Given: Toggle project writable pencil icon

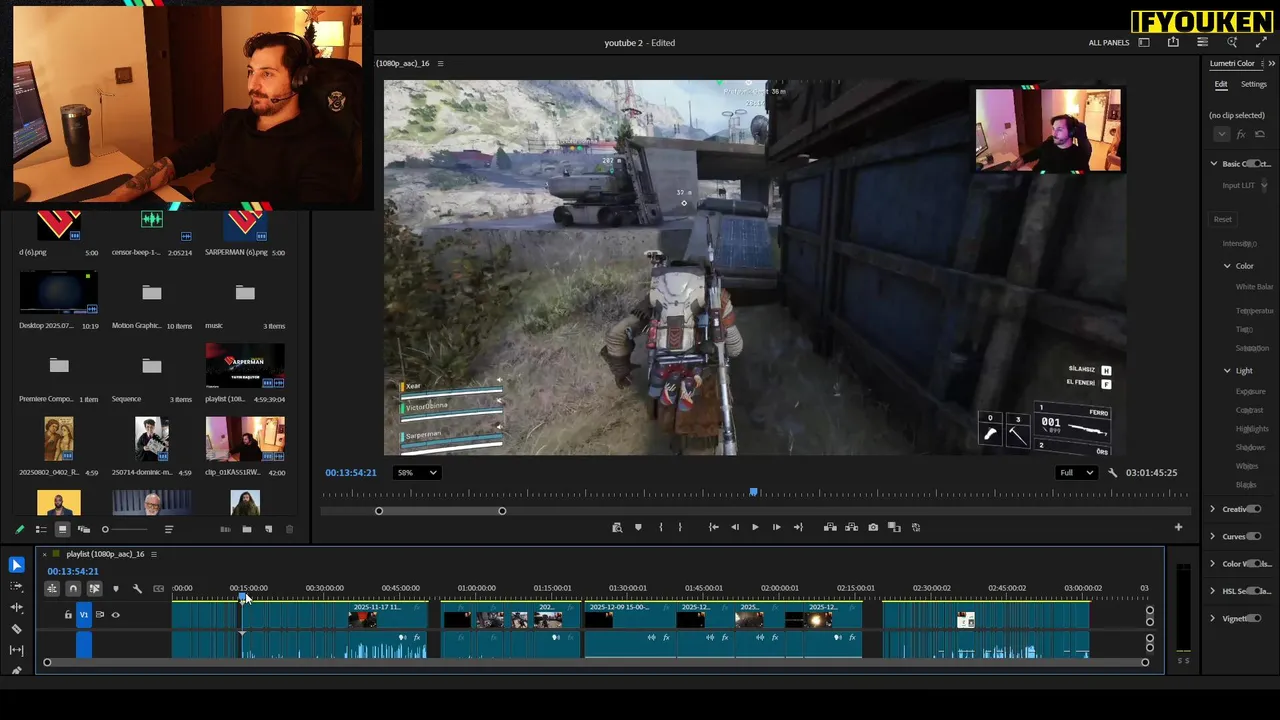Looking at the screenshot, I should point(19,529).
